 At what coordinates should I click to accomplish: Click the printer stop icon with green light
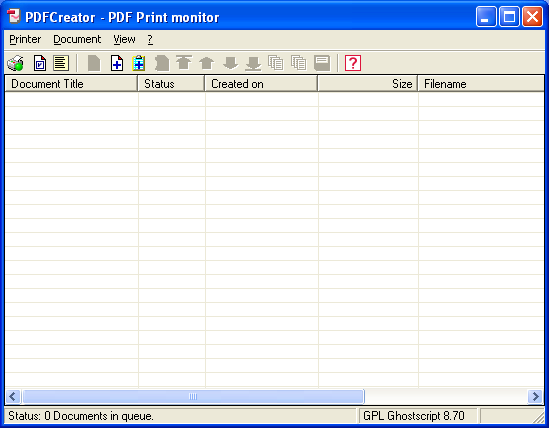pyautogui.click(x=16, y=63)
